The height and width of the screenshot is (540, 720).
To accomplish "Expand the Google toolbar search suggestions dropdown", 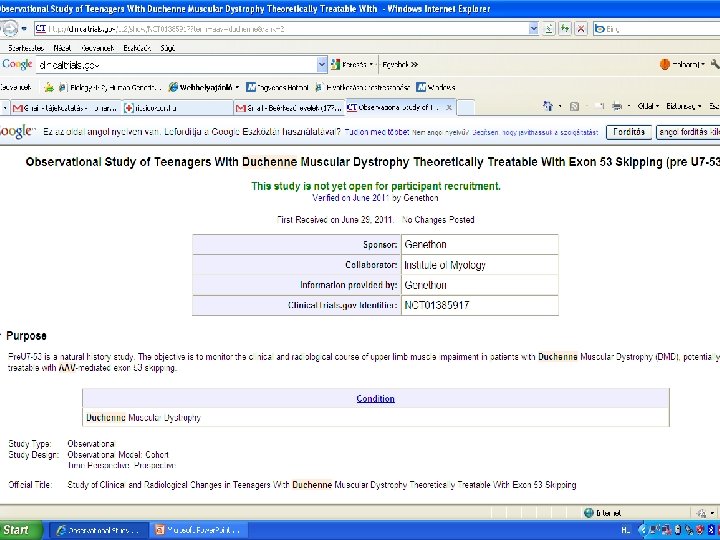I will coord(322,65).
